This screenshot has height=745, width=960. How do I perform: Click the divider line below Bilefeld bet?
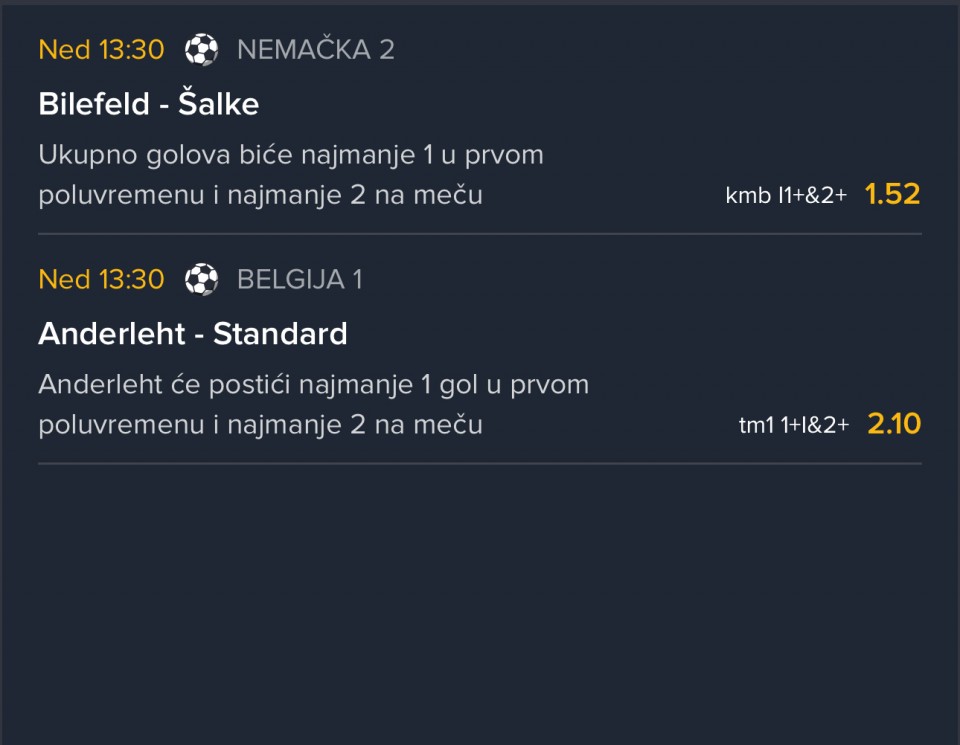point(480,234)
